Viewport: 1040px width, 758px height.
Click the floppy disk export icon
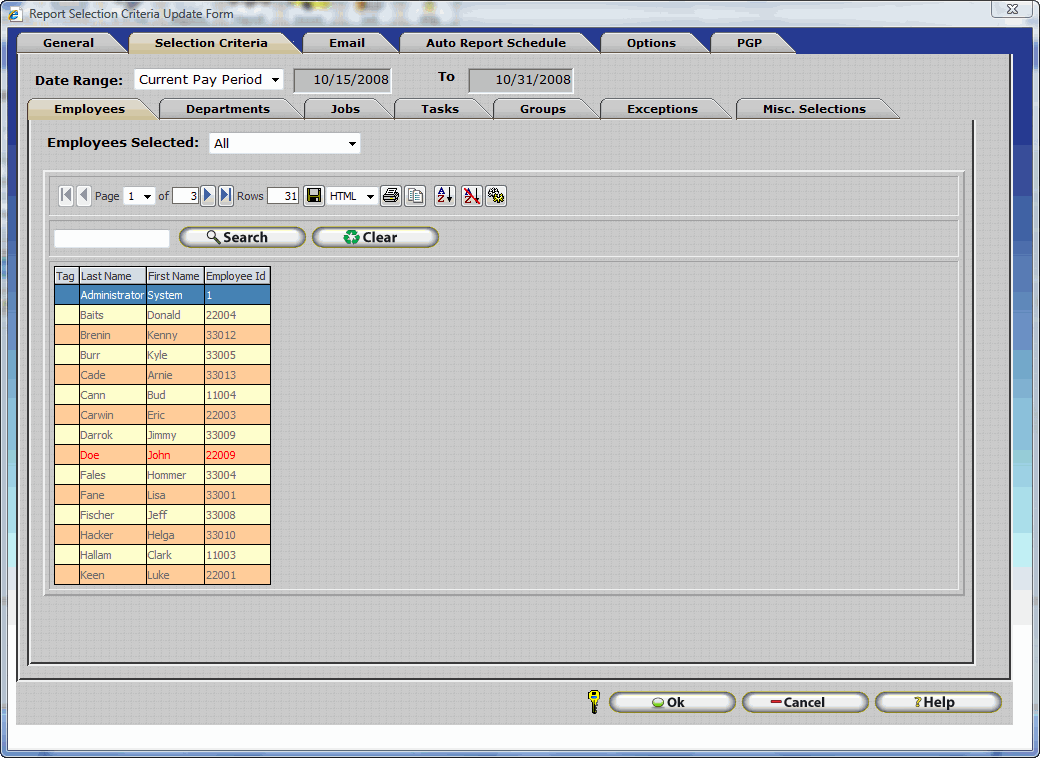[x=314, y=196]
